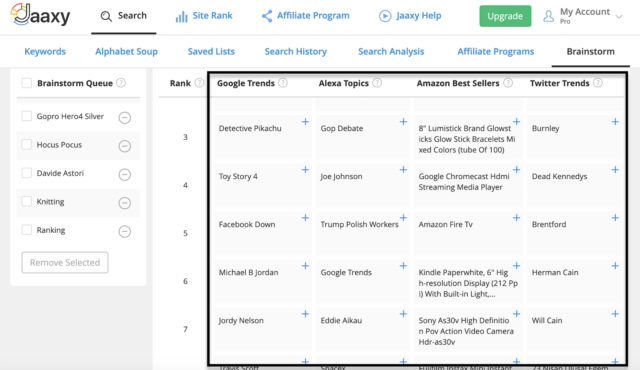
Task: Click the 'Eddie Aikau' topic text
Action: (341, 320)
